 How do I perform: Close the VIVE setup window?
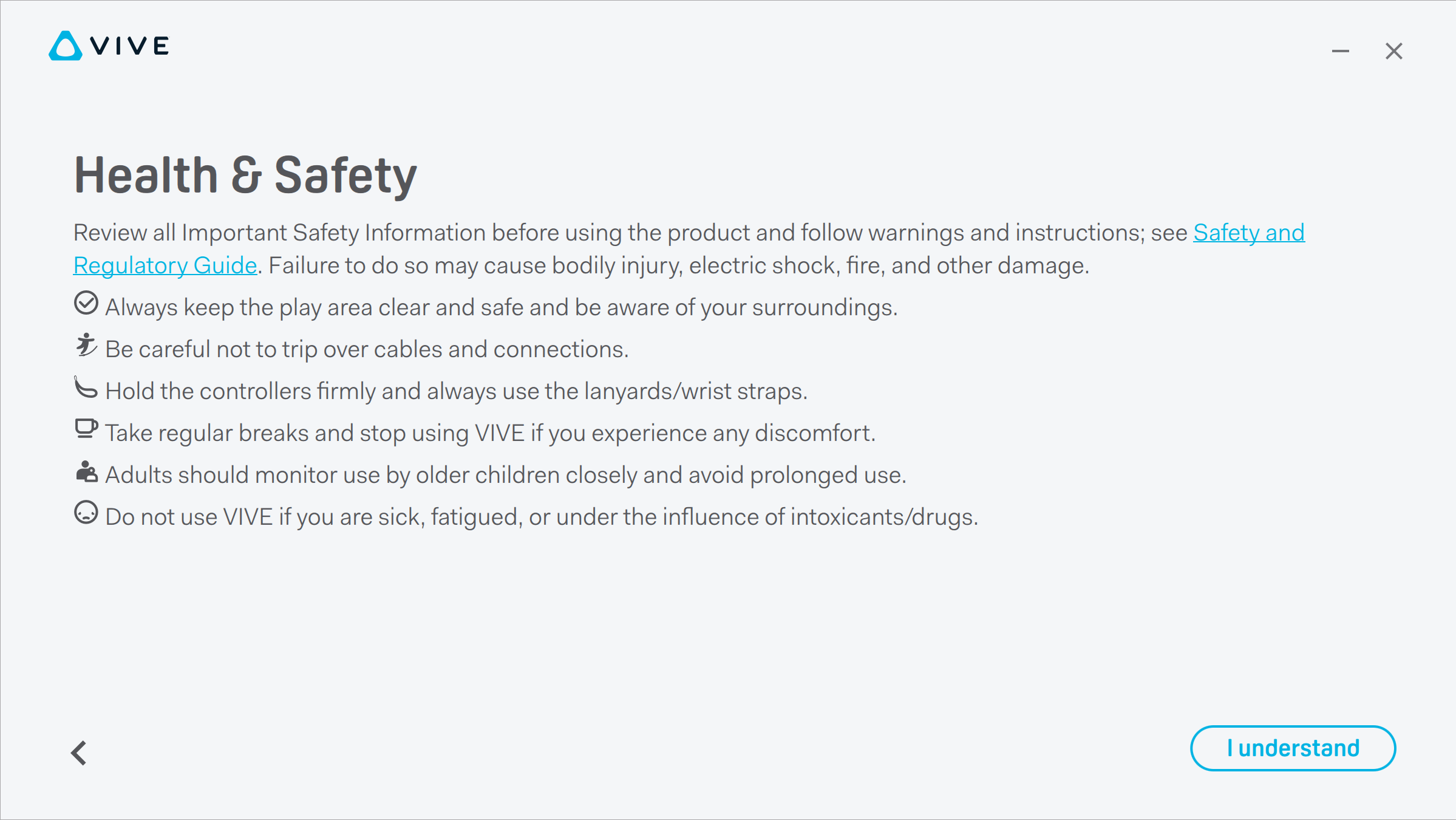coord(1394,51)
